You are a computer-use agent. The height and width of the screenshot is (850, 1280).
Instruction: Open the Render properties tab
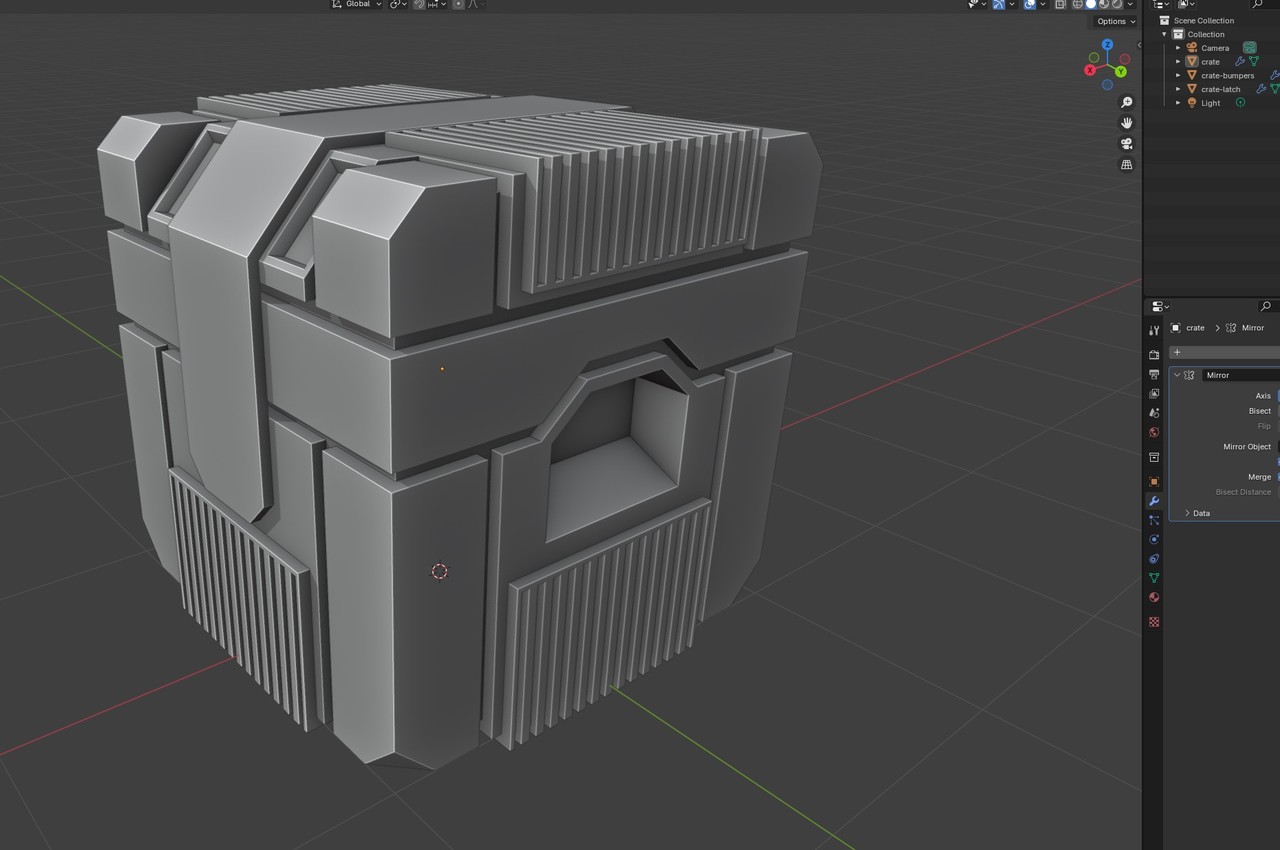1154,355
